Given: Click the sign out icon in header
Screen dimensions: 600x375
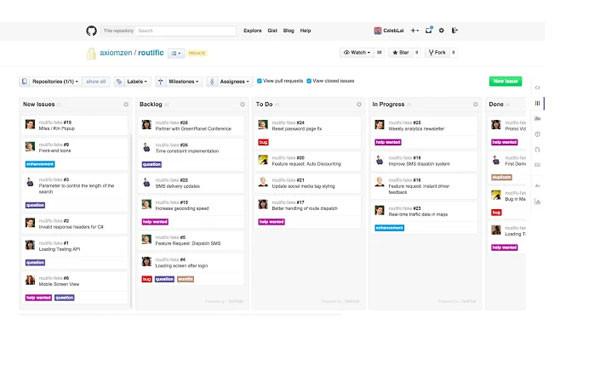Looking at the screenshot, I should pos(454,30).
